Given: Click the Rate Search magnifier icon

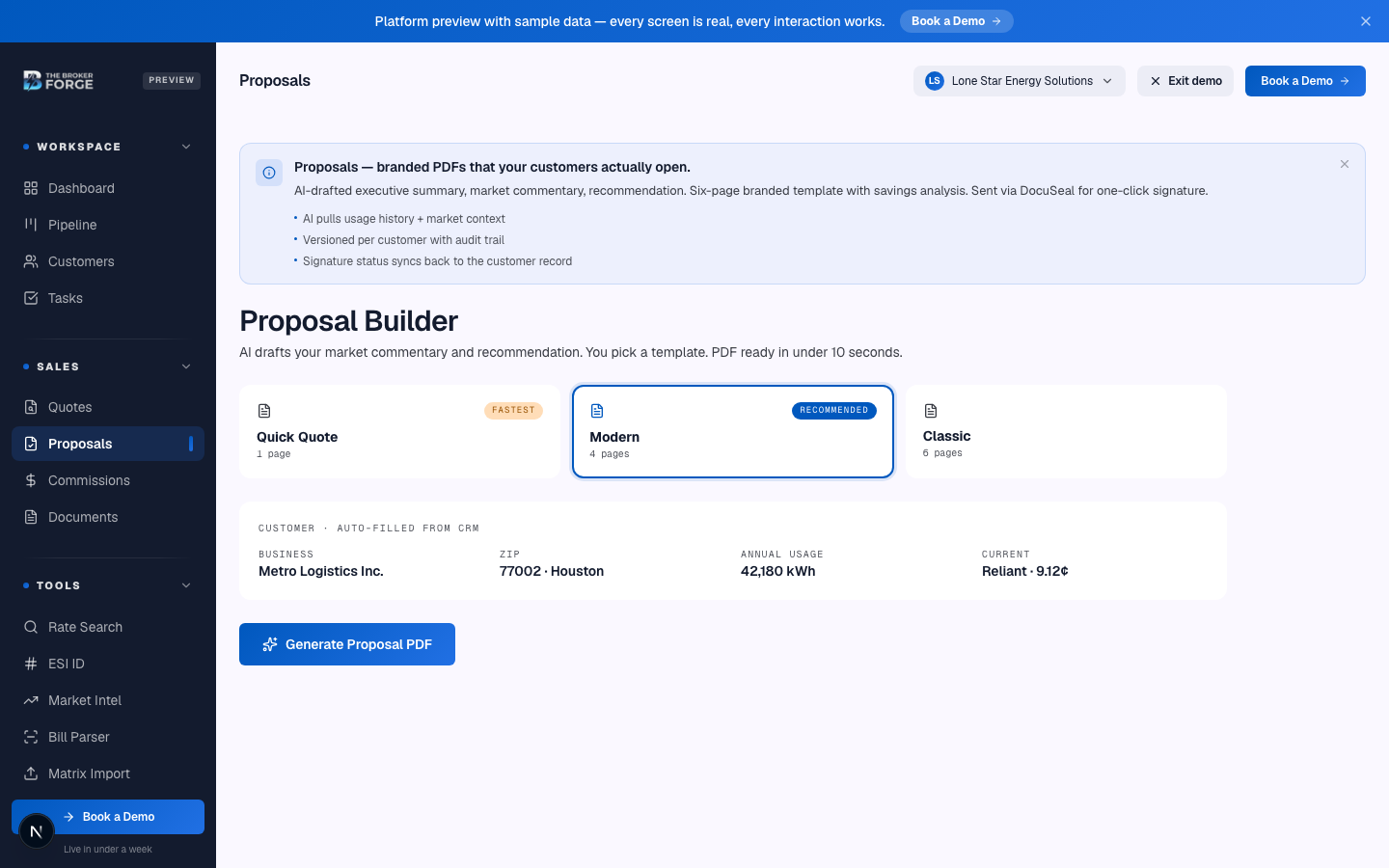Looking at the screenshot, I should click(31, 627).
